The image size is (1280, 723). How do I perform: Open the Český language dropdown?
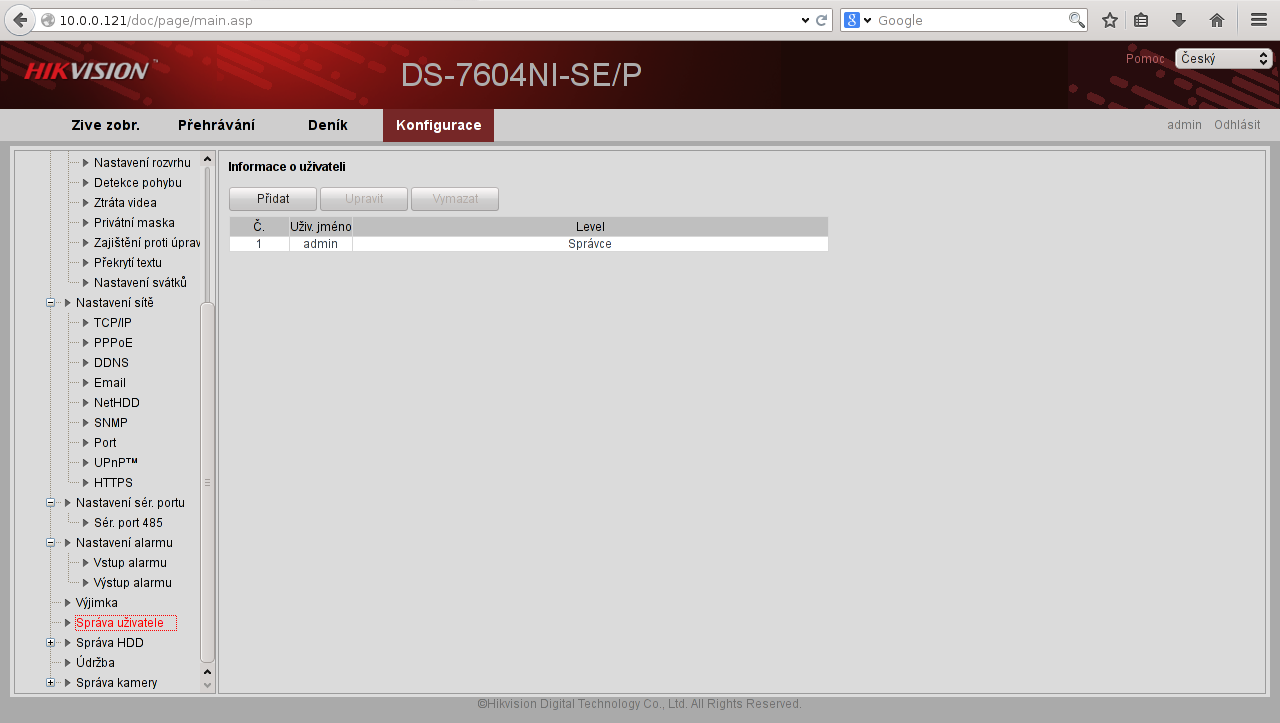pyautogui.click(x=1223, y=59)
